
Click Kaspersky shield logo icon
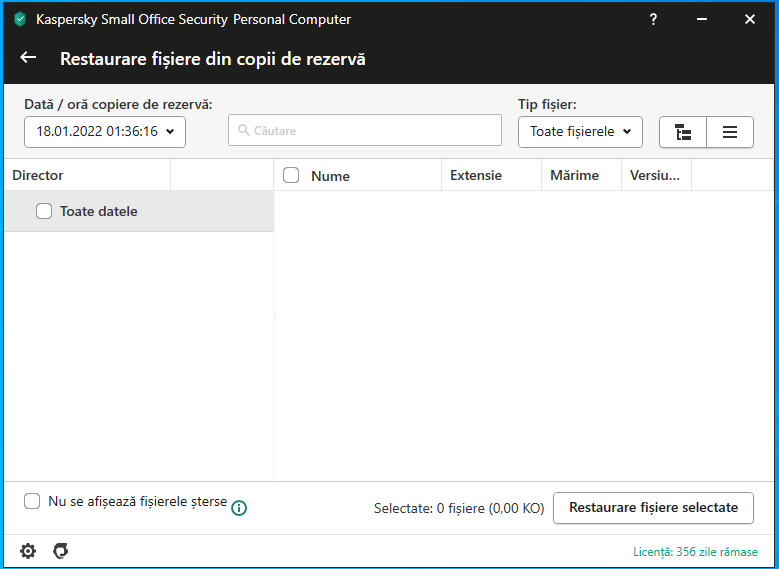[x=20, y=19]
